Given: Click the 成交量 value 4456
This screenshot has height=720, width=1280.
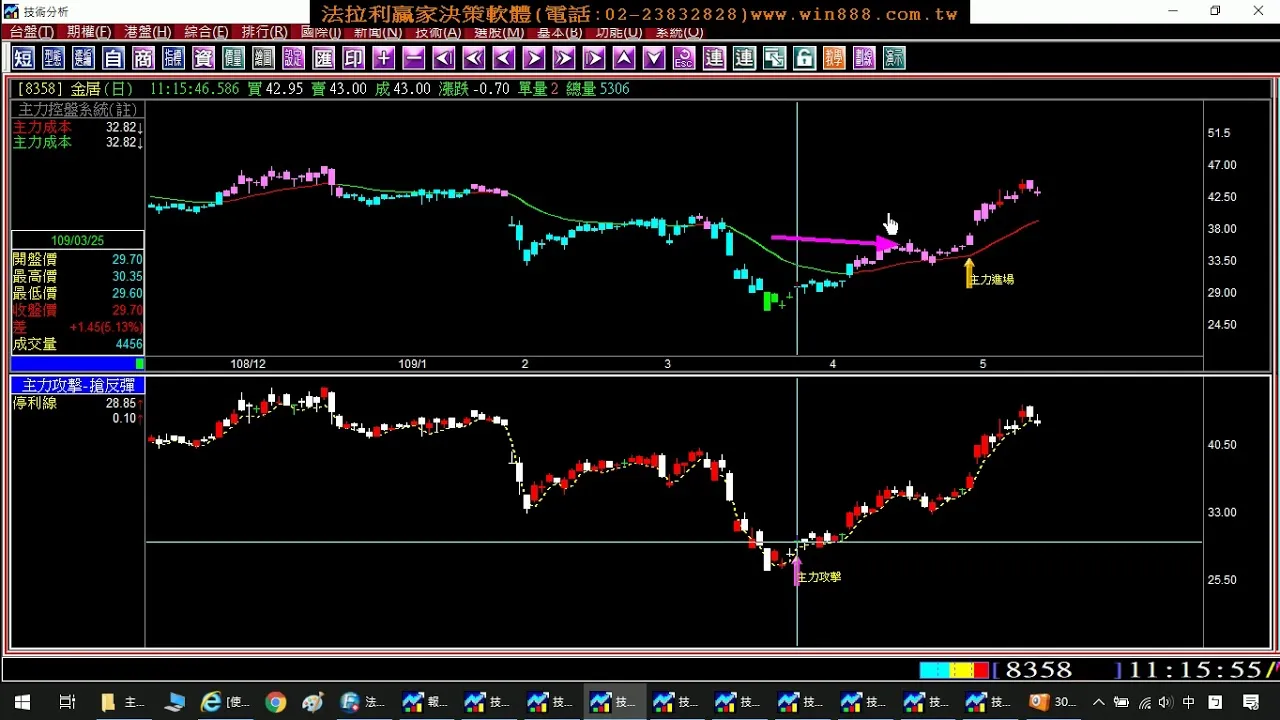Looking at the screenshot, I should (x=129, y=344).
